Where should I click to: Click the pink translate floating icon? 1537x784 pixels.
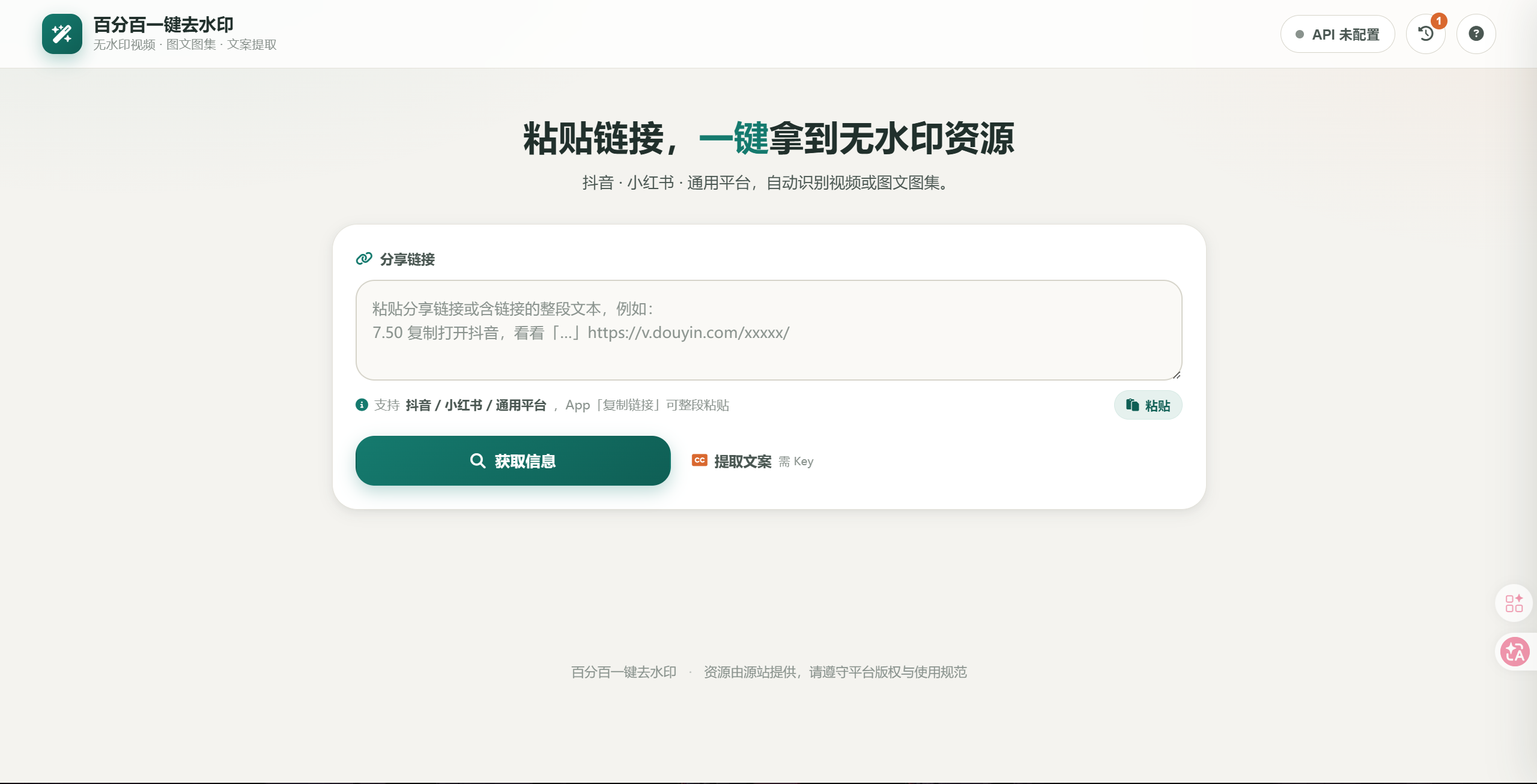1514,652
